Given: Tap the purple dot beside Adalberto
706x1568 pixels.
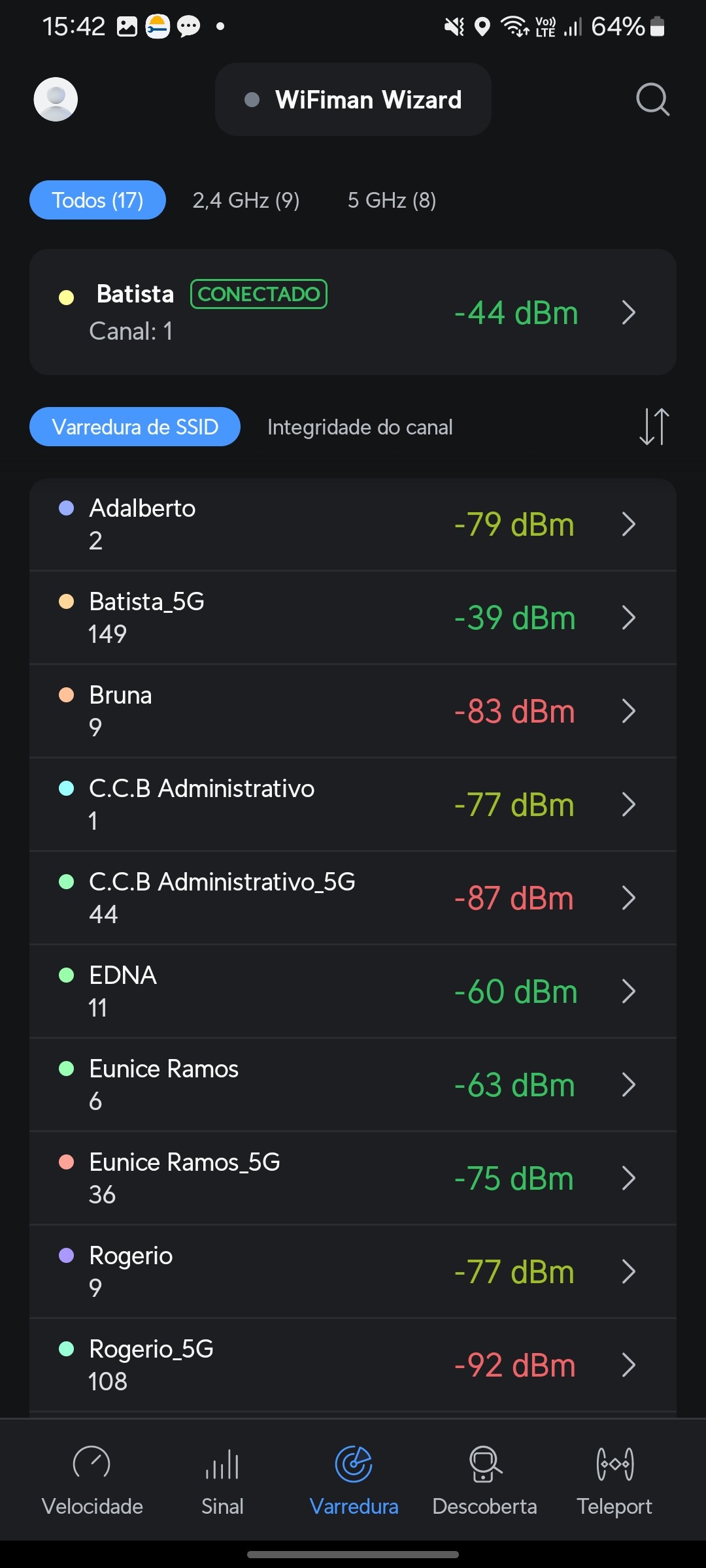Looking at the screenshot, I should [x=67, y=508].
